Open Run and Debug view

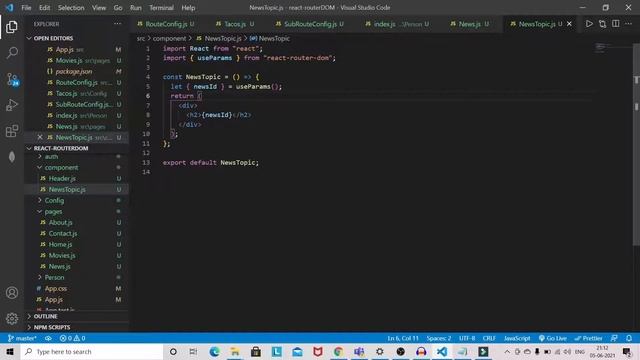click(x=12, y=105)
